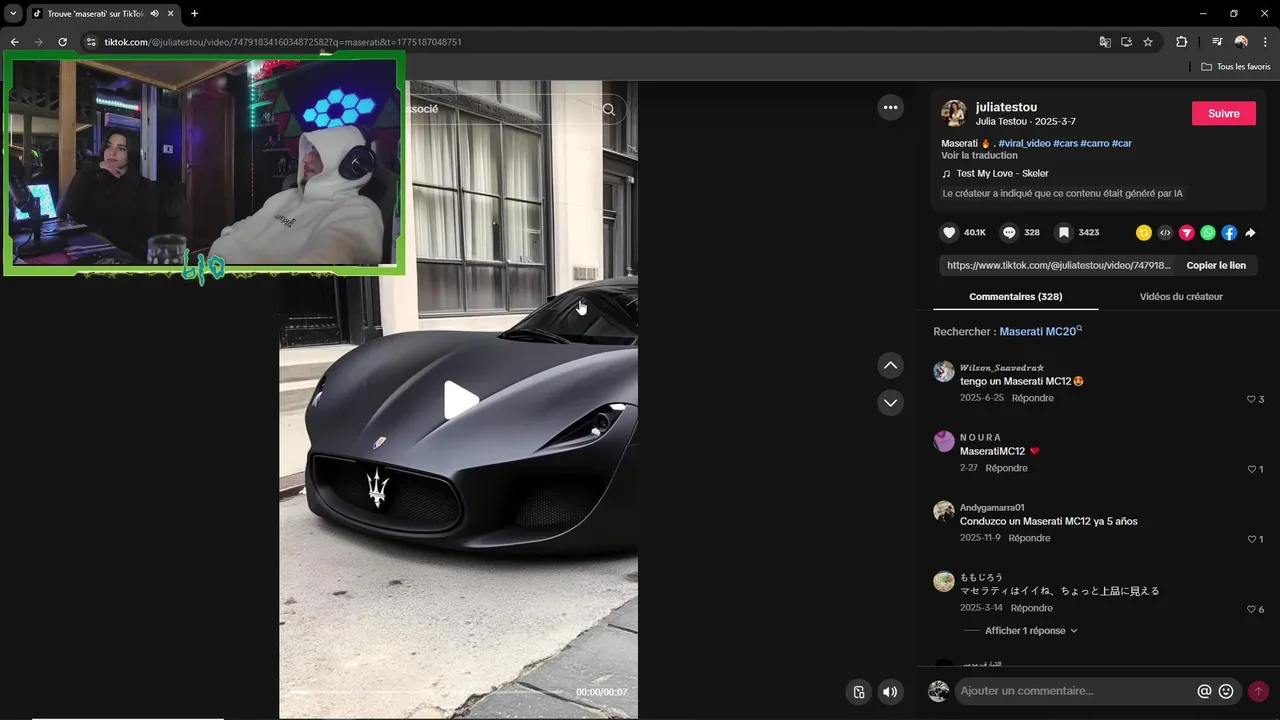Like Wilson_Saavedra's comment
The height and width of the screenshot is (720, 1280).
coord(1251,399)
